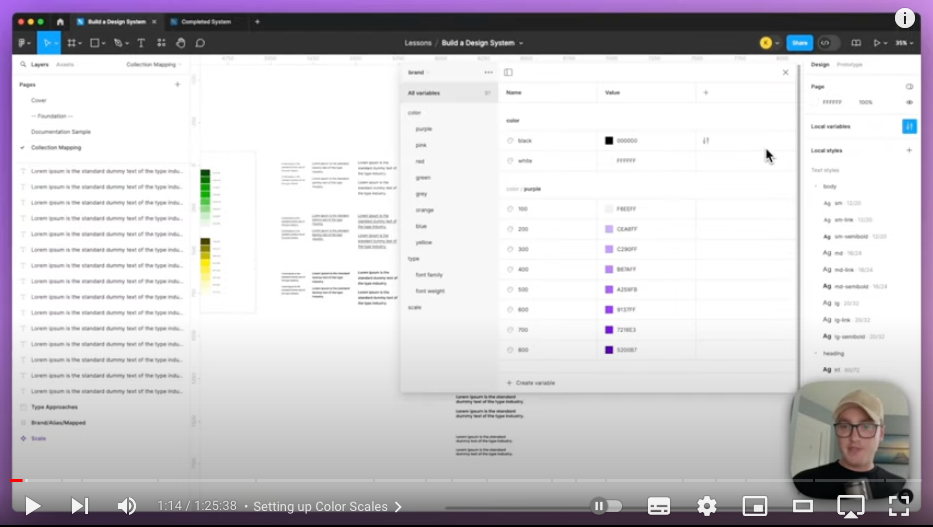
Task: Select the Frame tool
Action: (72, 43)
